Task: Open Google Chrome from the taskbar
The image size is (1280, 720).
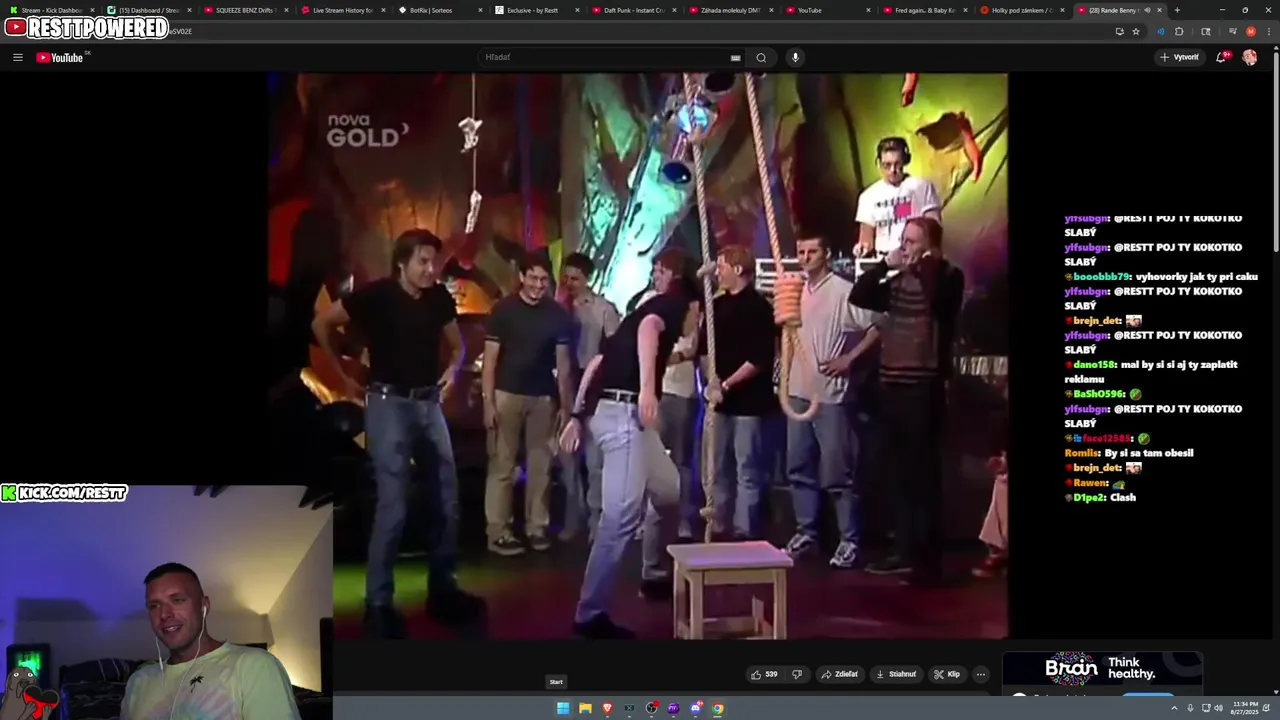Action: (717, 708)
